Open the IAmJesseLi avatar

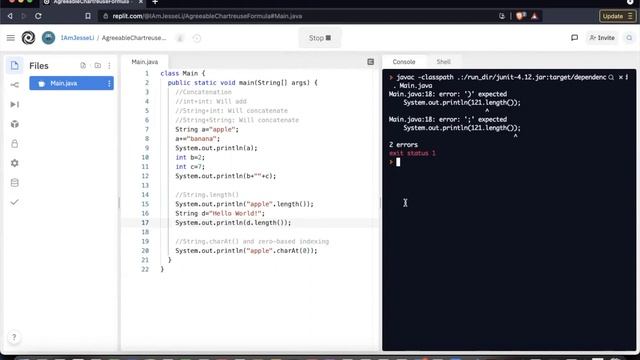[48, 38]
